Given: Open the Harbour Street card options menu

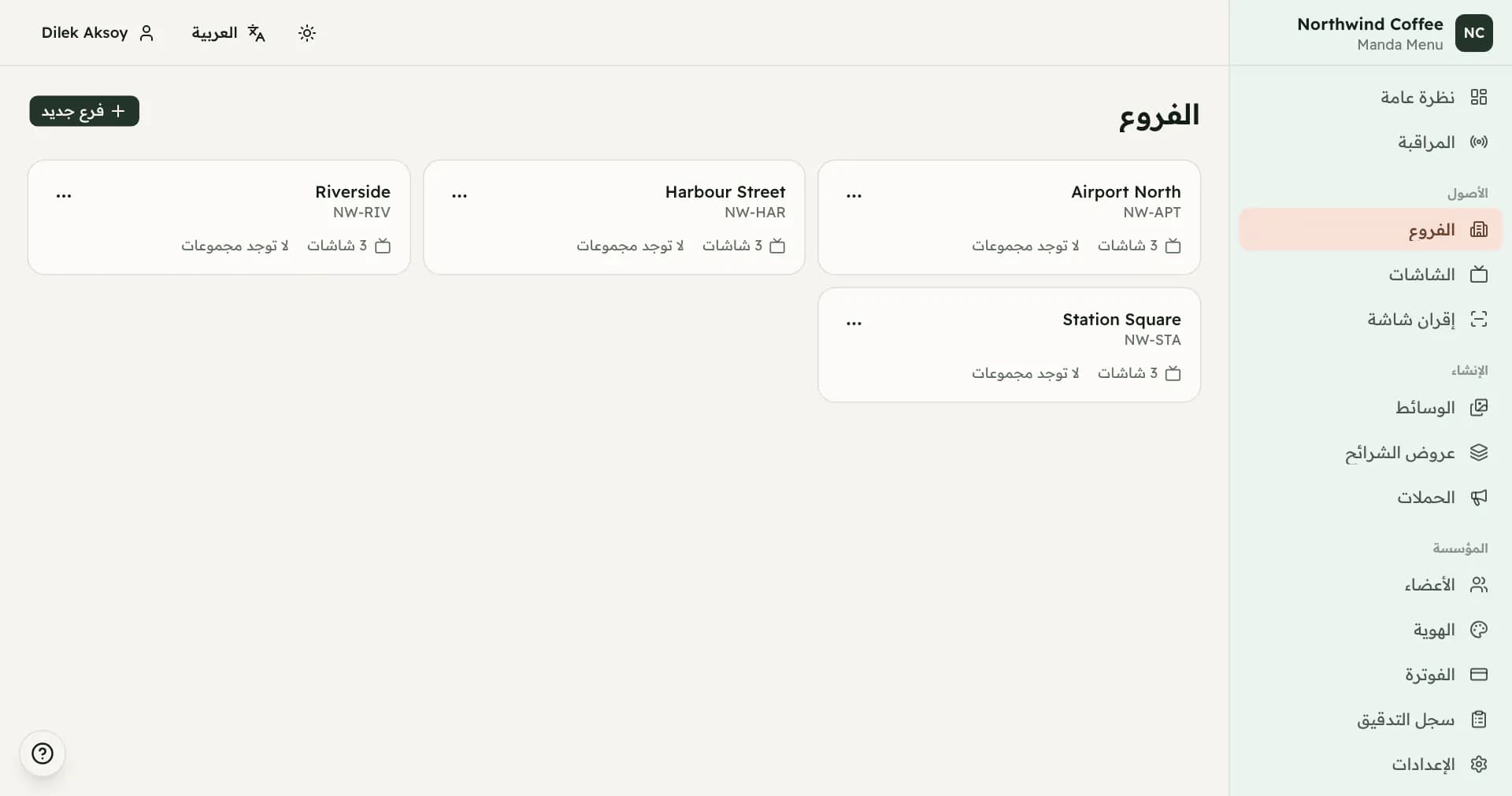Looking at the screenshot, I should [459, 194].
